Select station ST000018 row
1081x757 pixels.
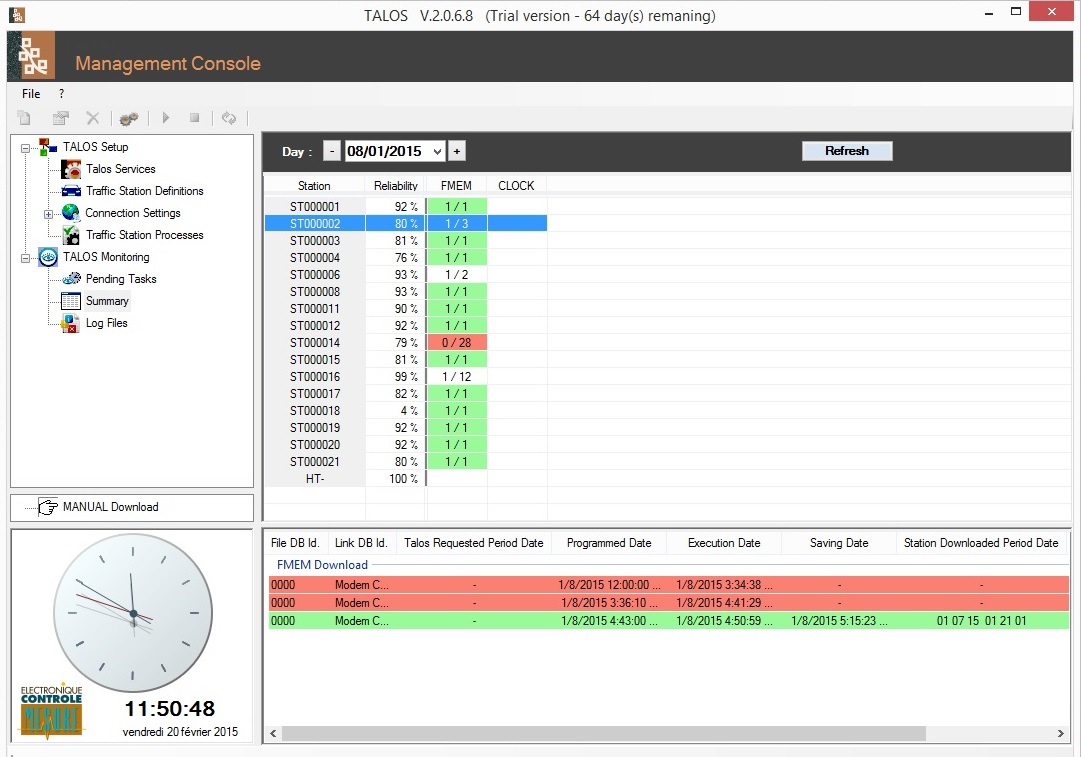[406, 410]
